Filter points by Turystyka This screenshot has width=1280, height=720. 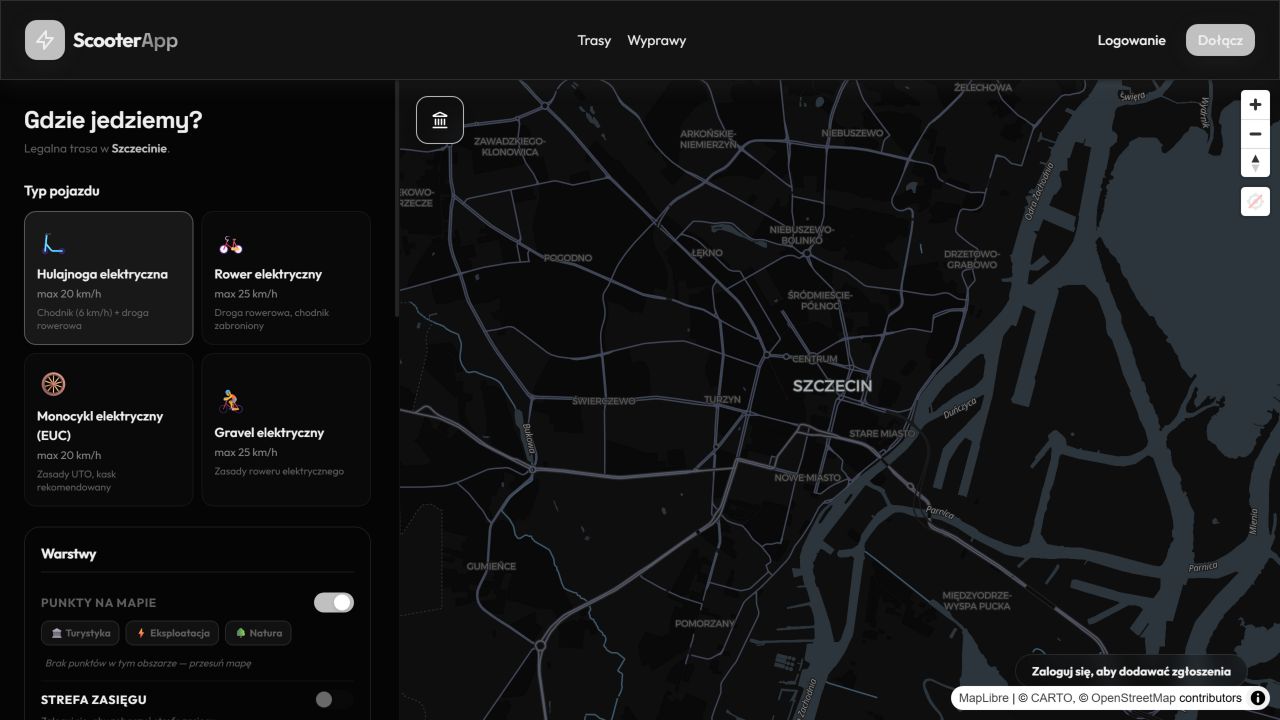80,633
